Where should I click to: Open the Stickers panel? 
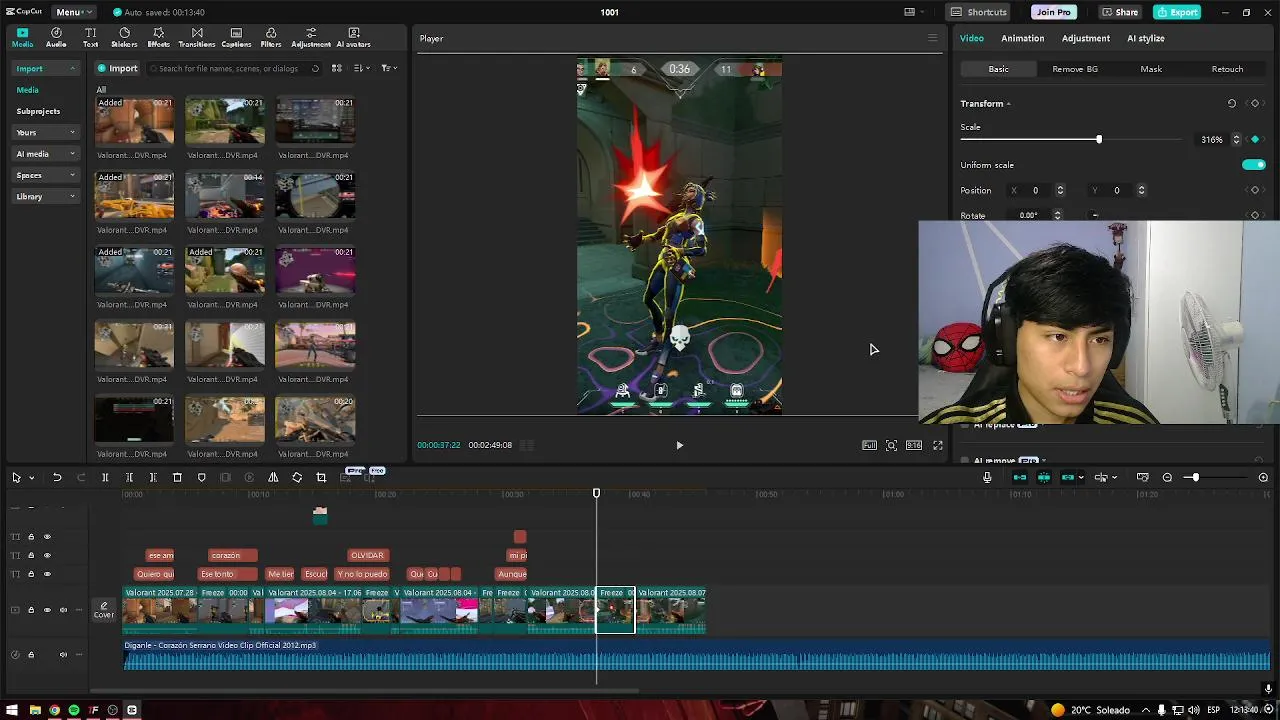click(x=124, y=38)
